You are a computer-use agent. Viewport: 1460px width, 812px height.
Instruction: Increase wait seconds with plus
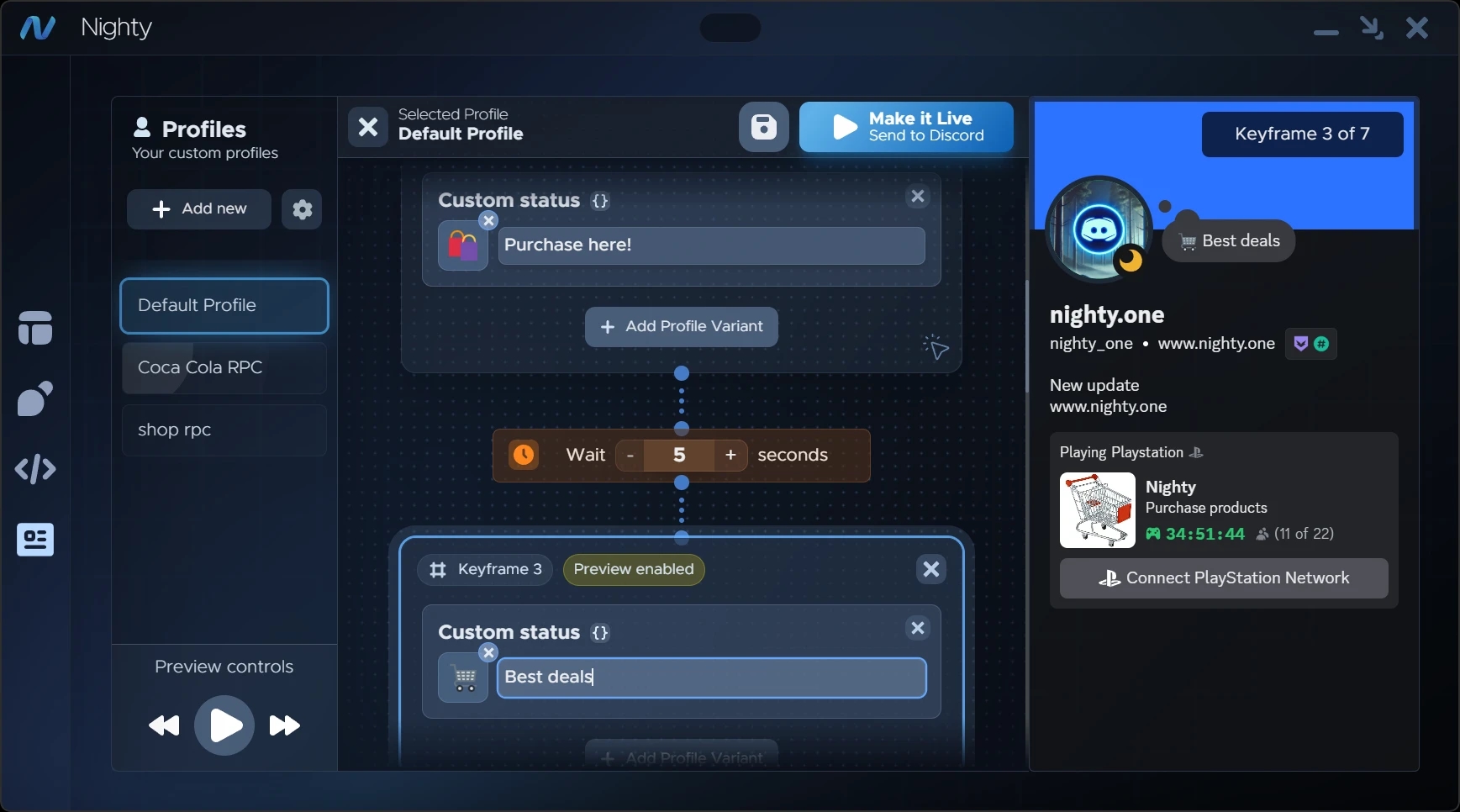(x=731, y=456)
